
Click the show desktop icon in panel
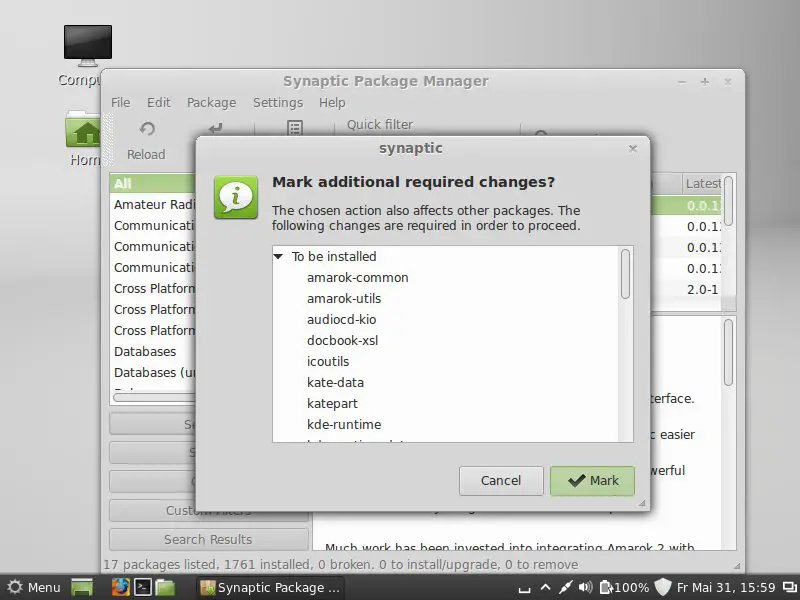click(x=82, y=587)
